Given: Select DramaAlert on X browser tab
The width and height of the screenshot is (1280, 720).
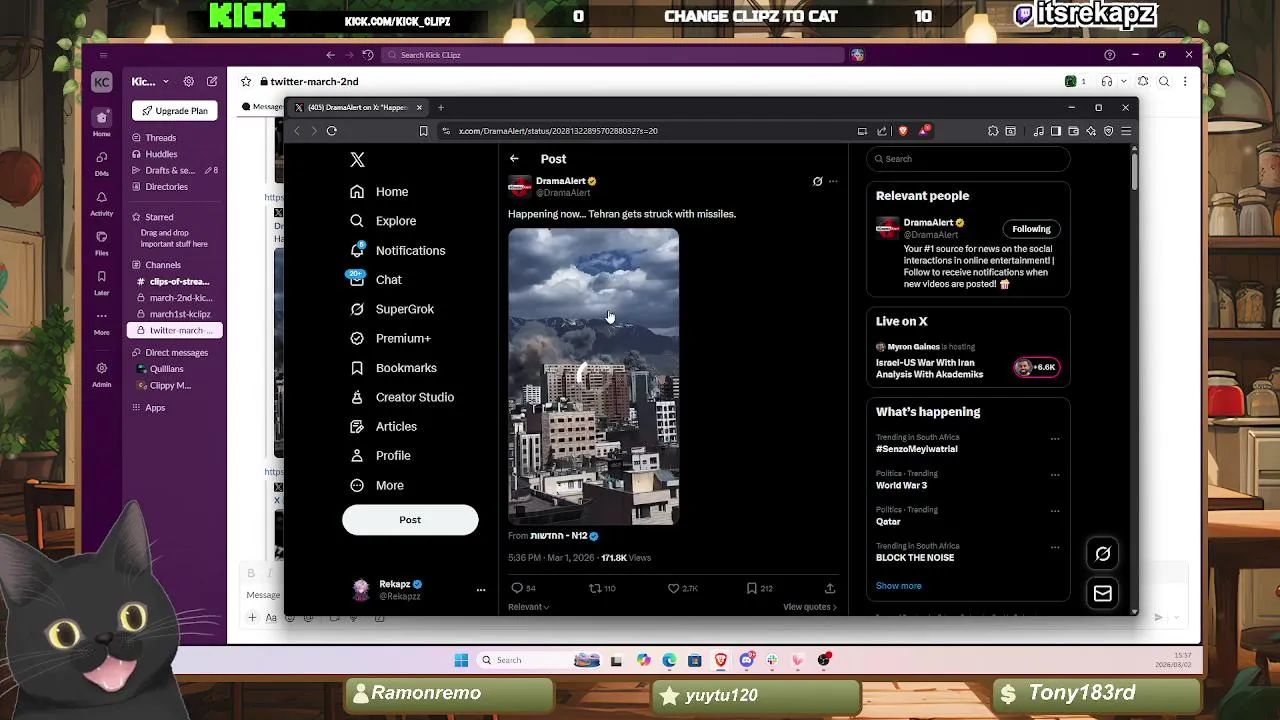Looking at the screenshot, I should tap(358, 107).
